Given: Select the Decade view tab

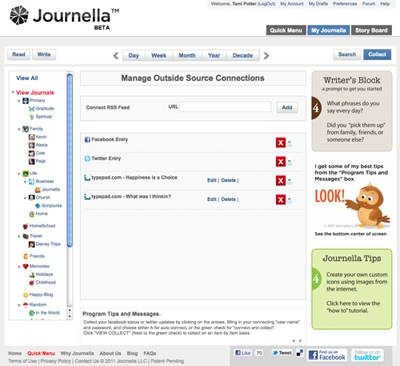Looking at the screenshot, I should tap(243, 55).
